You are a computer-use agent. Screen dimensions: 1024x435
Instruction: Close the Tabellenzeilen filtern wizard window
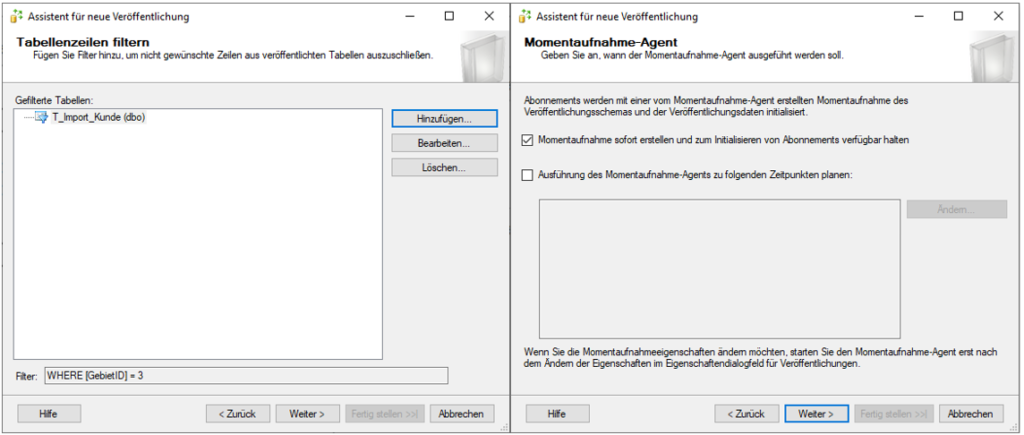(489, 16)
